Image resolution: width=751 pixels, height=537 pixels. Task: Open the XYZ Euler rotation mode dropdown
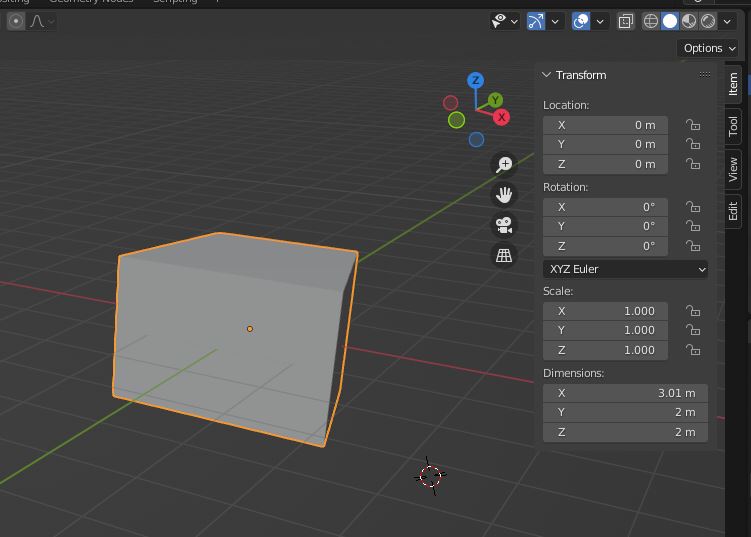point(625,269)
